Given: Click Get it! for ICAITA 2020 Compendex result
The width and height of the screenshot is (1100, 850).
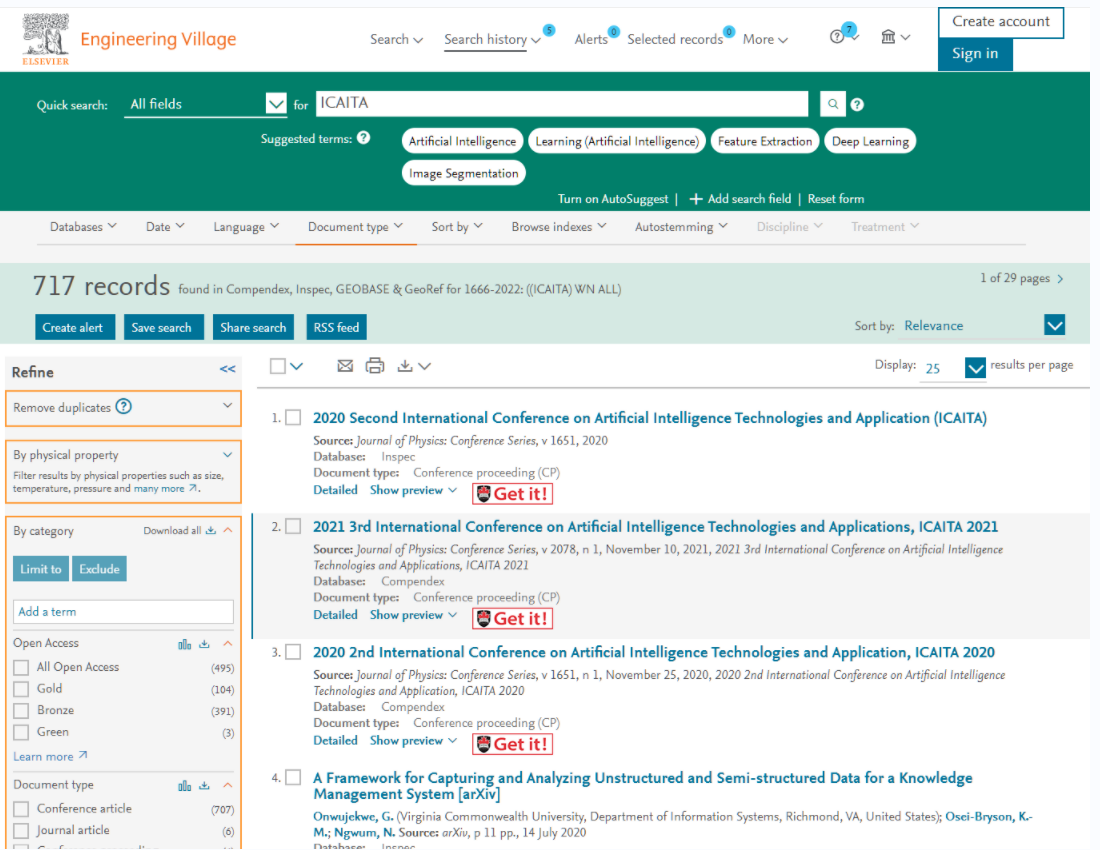Looking at the screenshot, I should [513, 744].
